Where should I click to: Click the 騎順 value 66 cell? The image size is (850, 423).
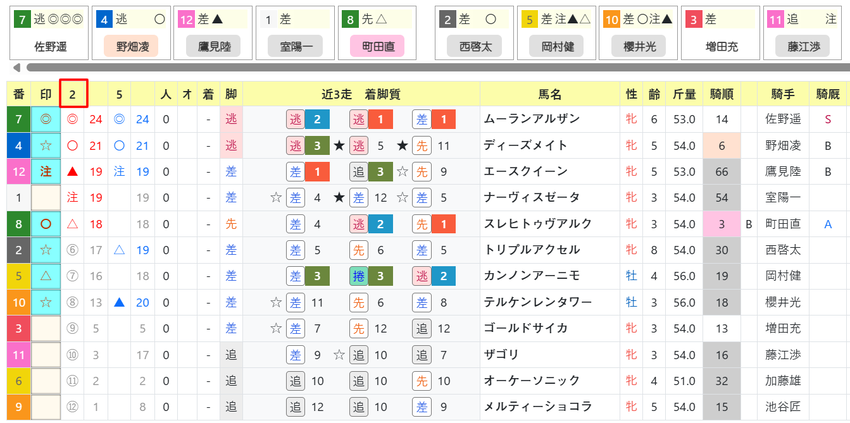pyautogui.click(x=722, y=171)
